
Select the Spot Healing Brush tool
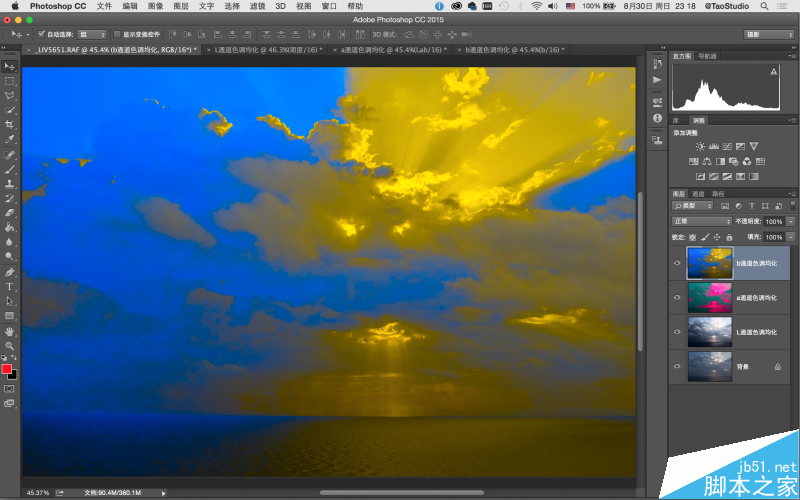pyautogui.click(x=9, y=155)
